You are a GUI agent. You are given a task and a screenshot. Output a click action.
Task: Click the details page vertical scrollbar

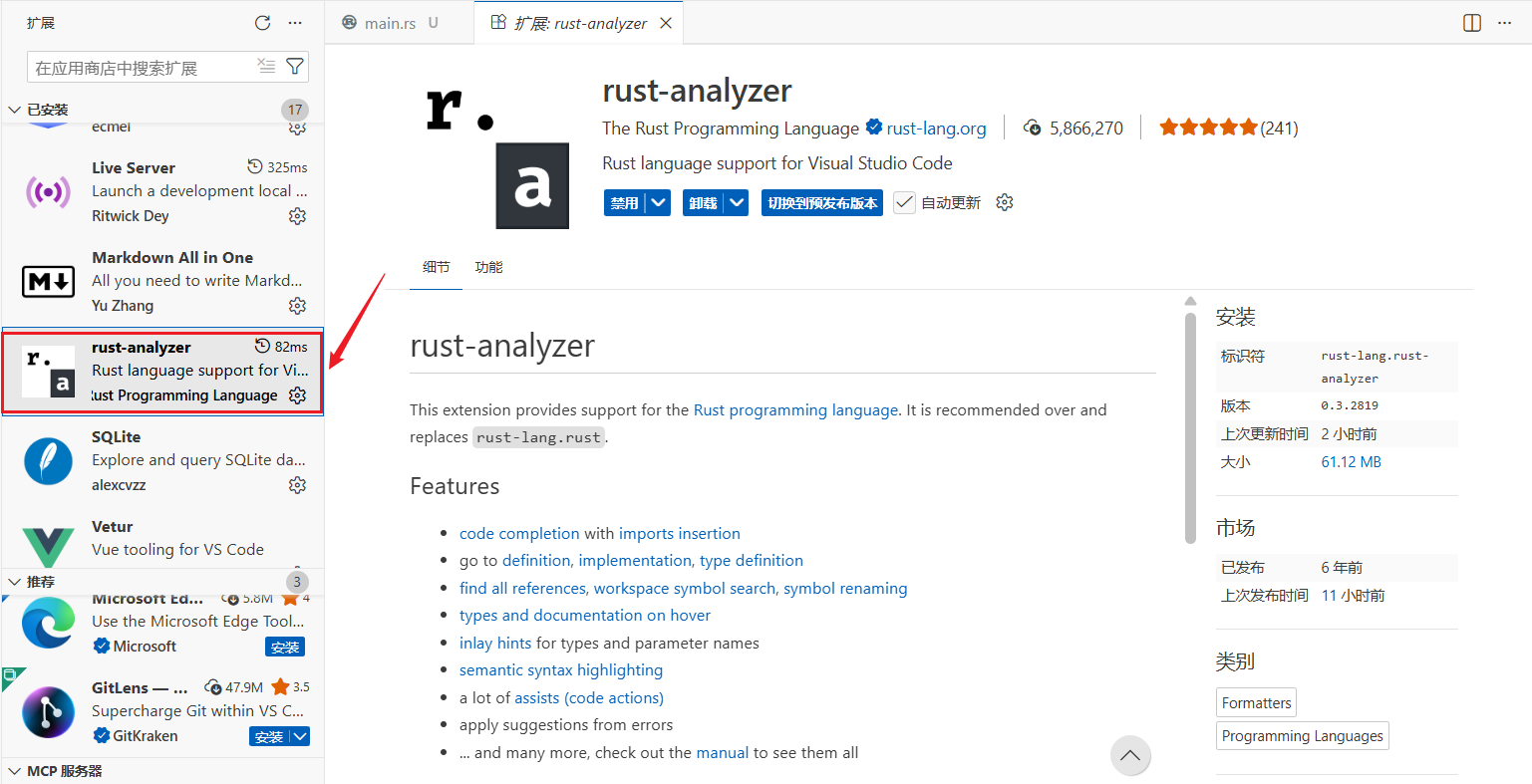pos(1190,428)
